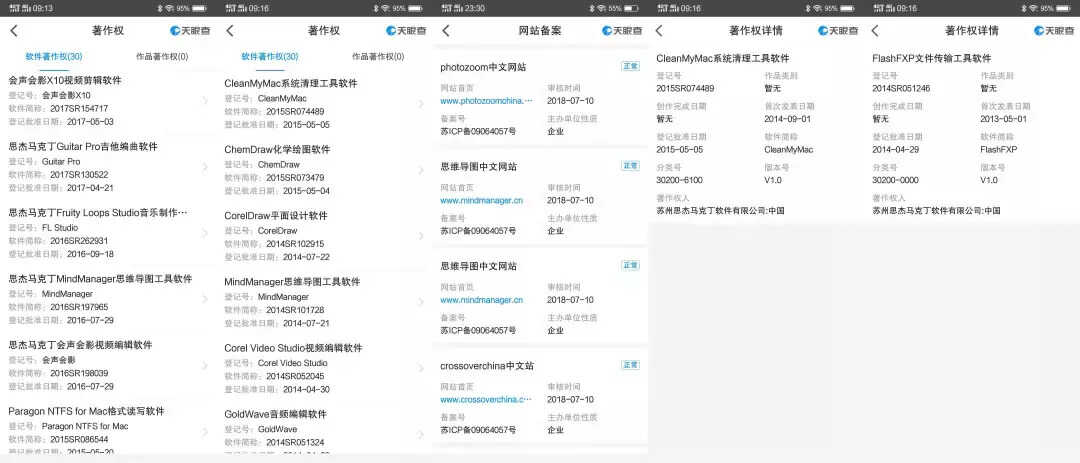Select registration number 2017SR154717
The image size is (1080, 463).
pos(79,108)
